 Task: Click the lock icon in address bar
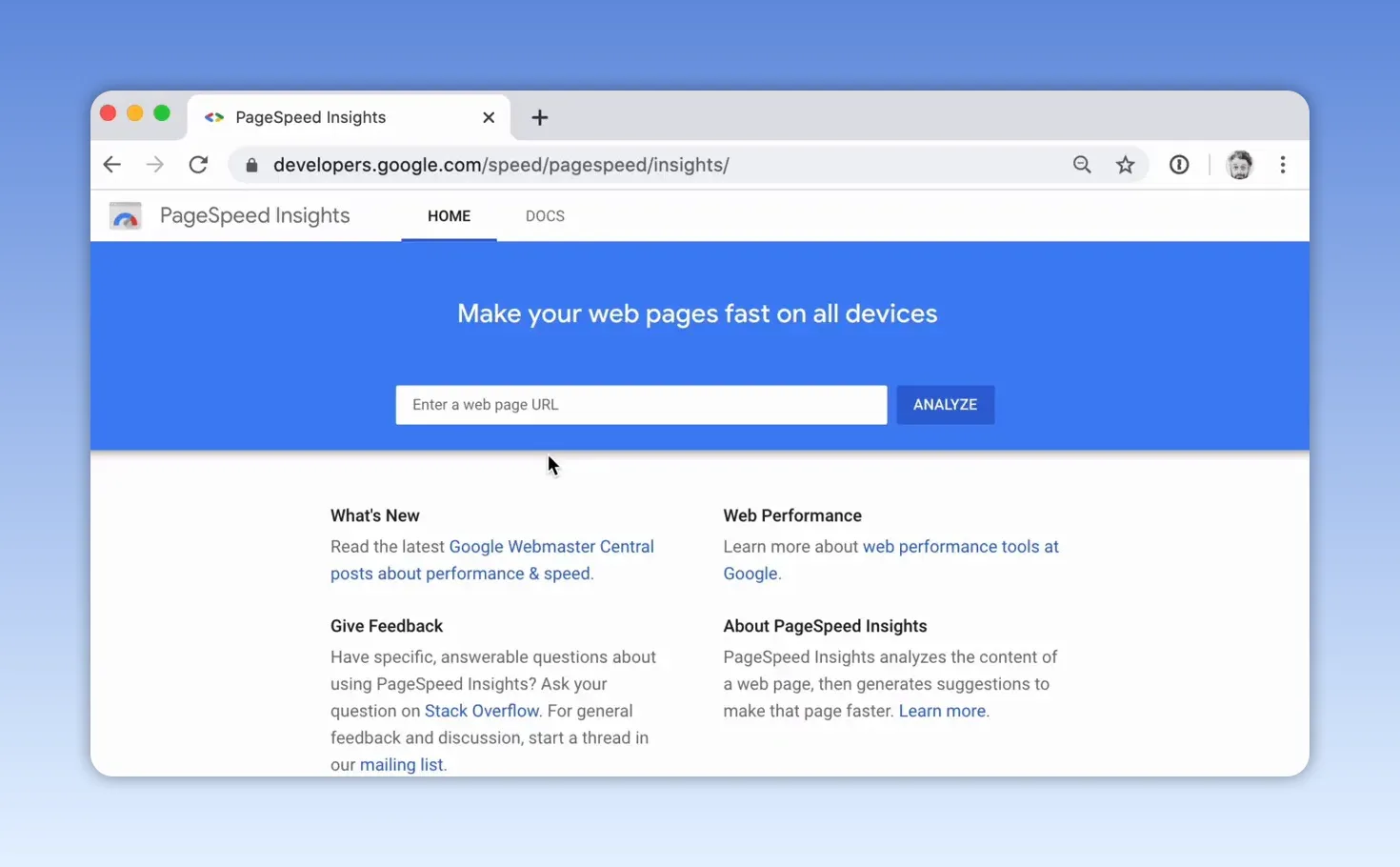(251, 165)
